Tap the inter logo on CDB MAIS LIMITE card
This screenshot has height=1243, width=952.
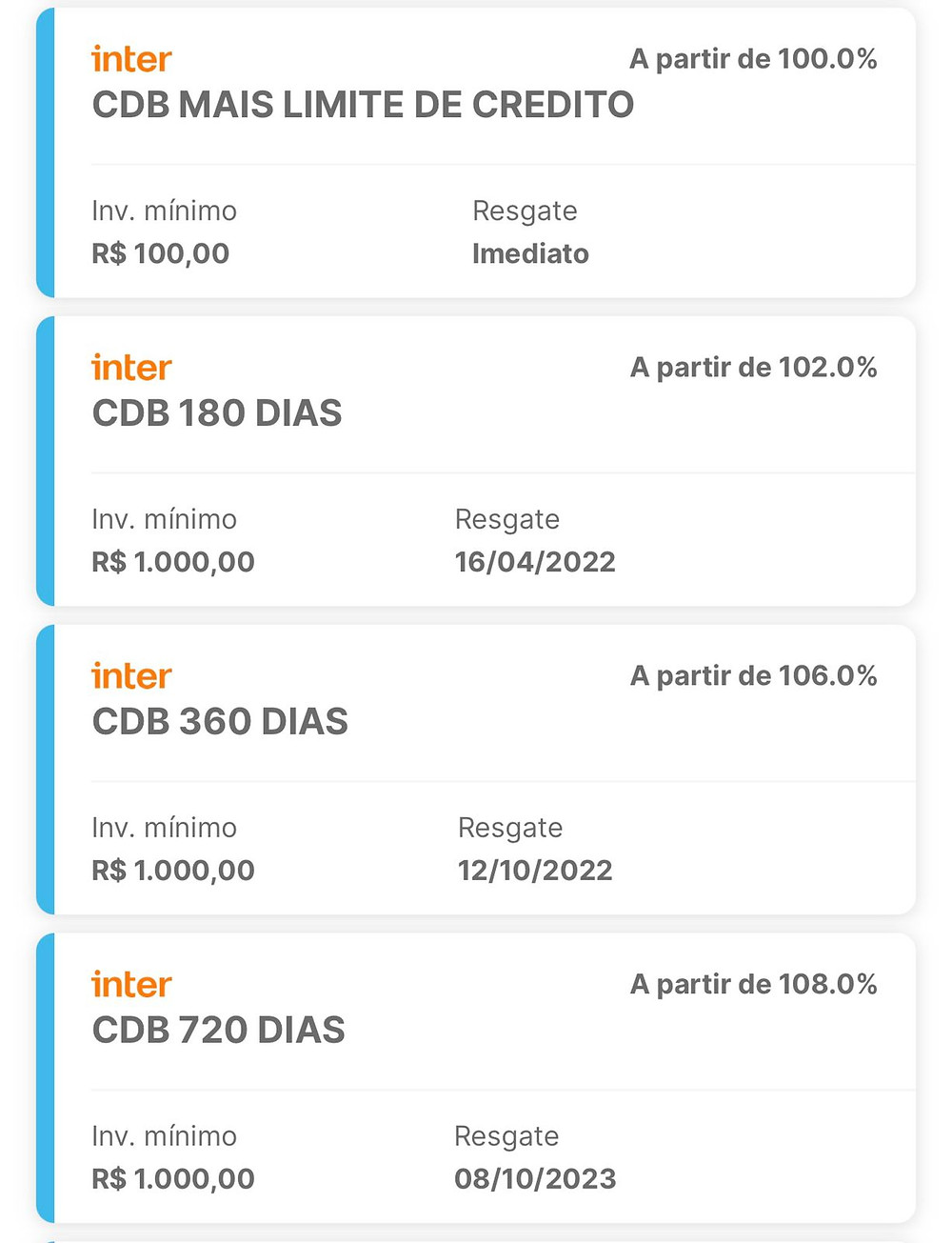[x=131, y=59]
